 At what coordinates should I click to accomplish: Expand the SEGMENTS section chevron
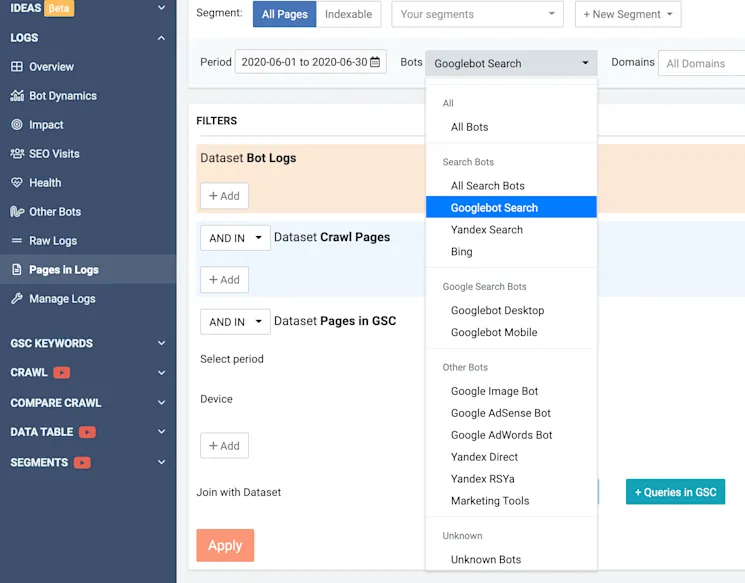[x=162, y=462]
